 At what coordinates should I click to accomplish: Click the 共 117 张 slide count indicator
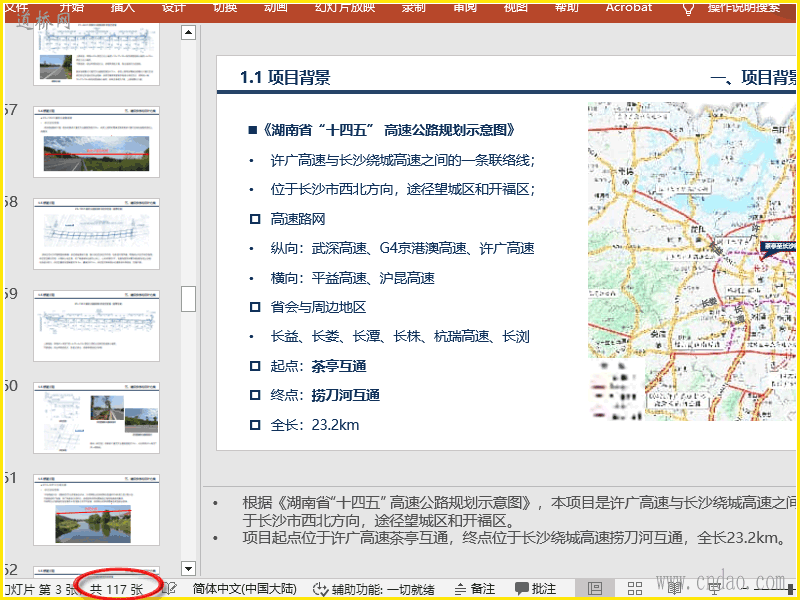pos(116,589)
